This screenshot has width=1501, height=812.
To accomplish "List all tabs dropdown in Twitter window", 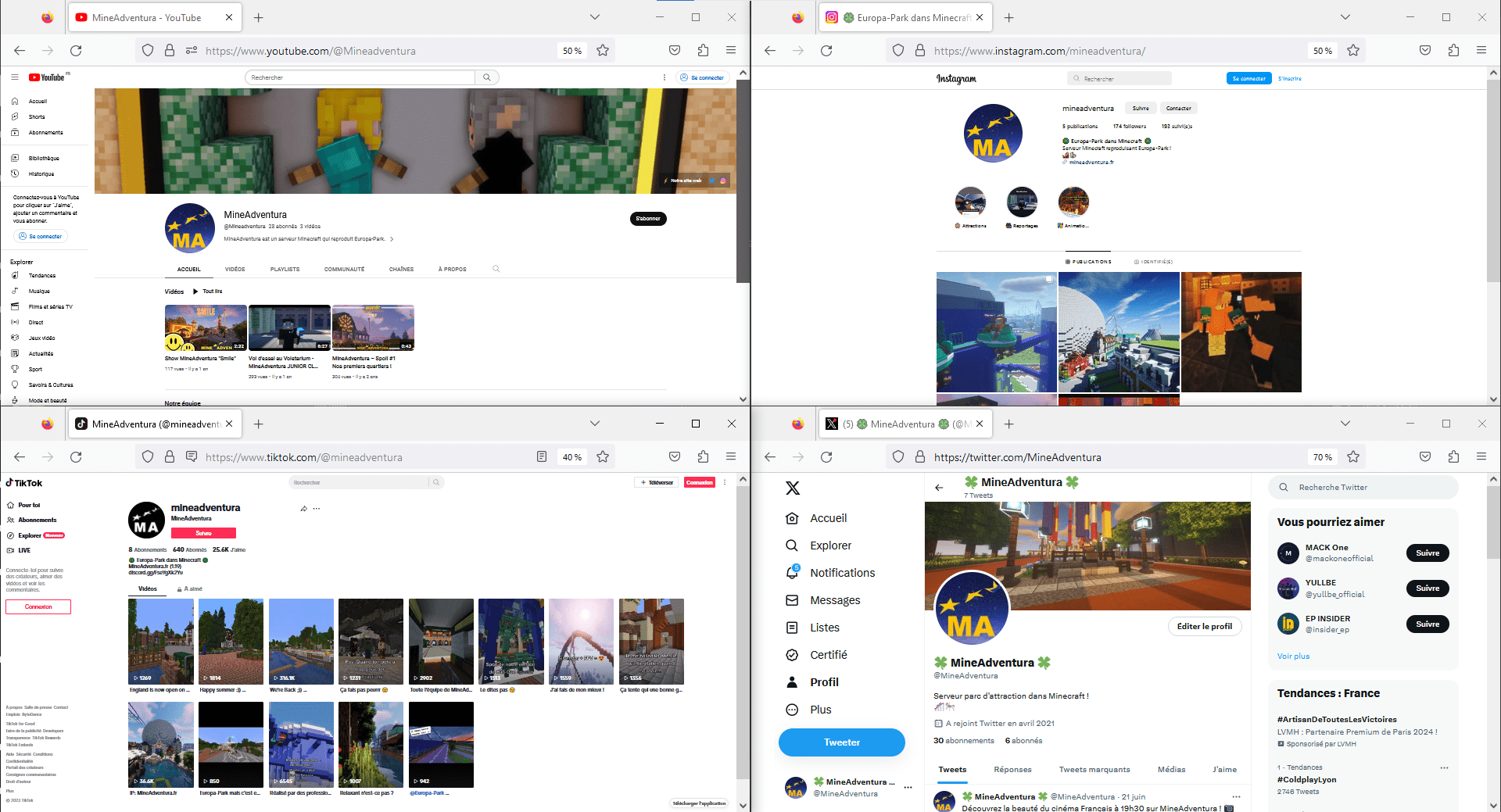I will point(1345,424).
